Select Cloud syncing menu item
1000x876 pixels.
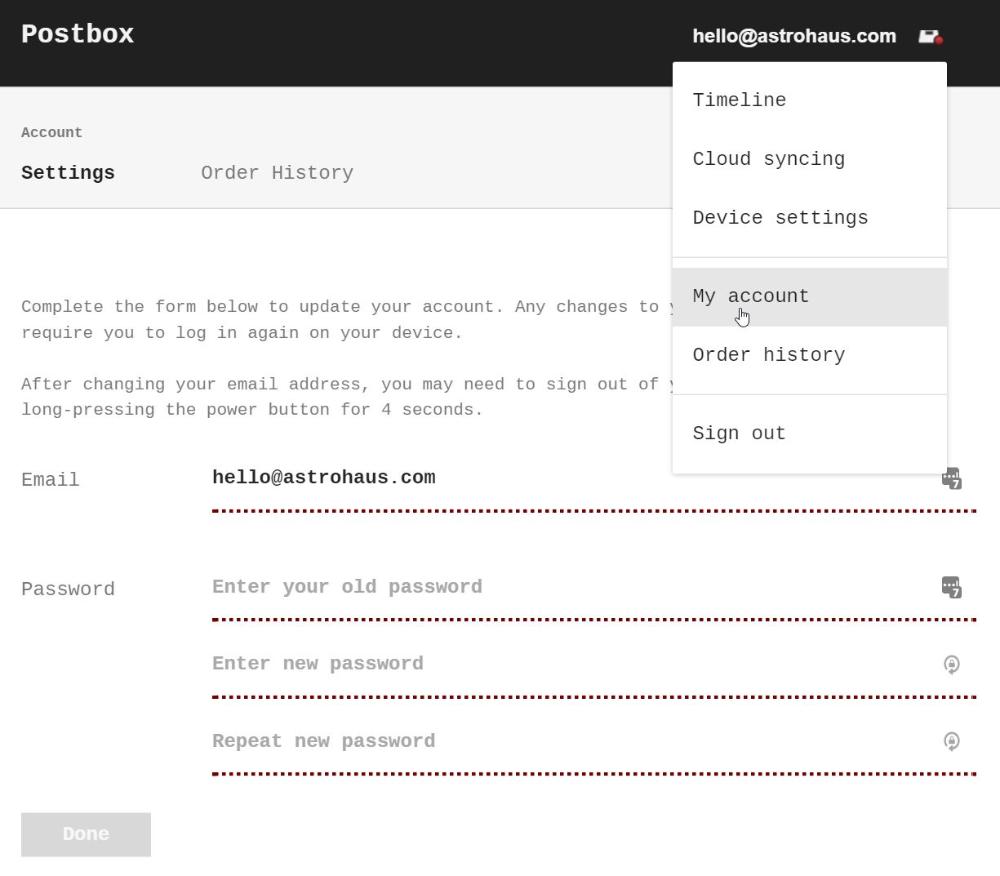click(x=809, y=159)
